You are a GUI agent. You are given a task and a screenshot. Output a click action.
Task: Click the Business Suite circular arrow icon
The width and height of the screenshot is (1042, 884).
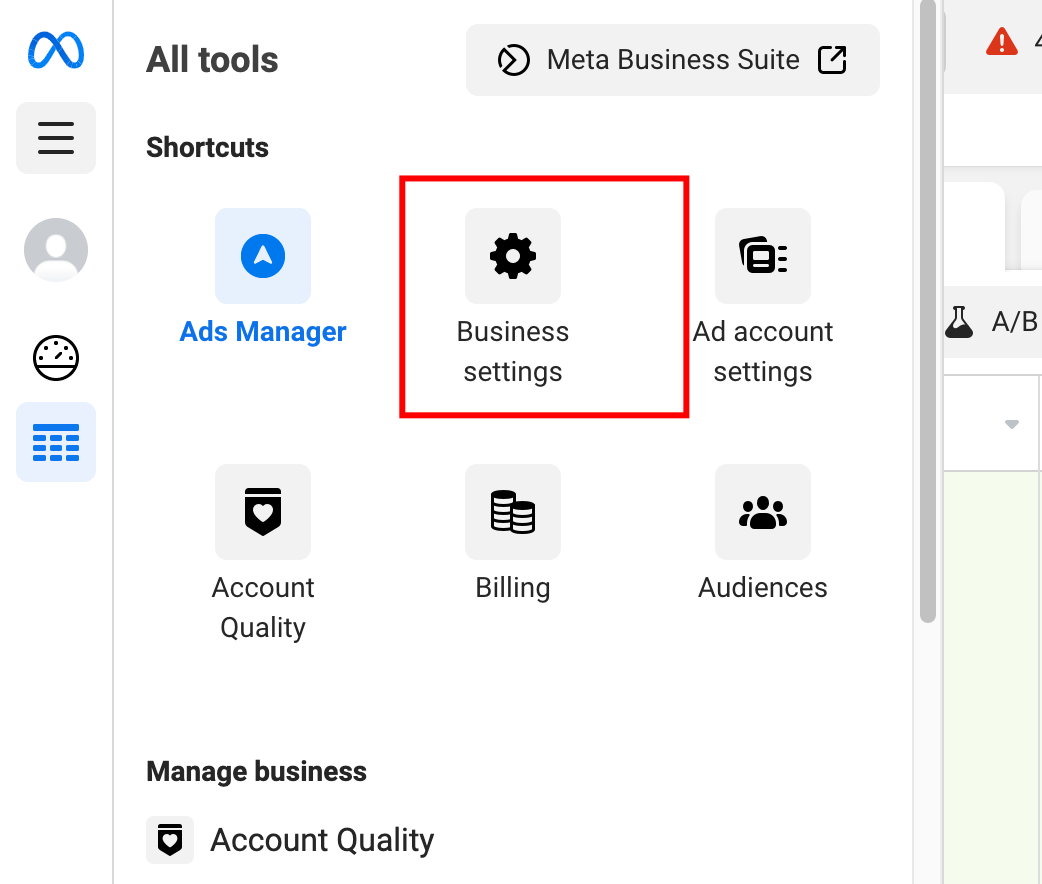coord(514,60)
